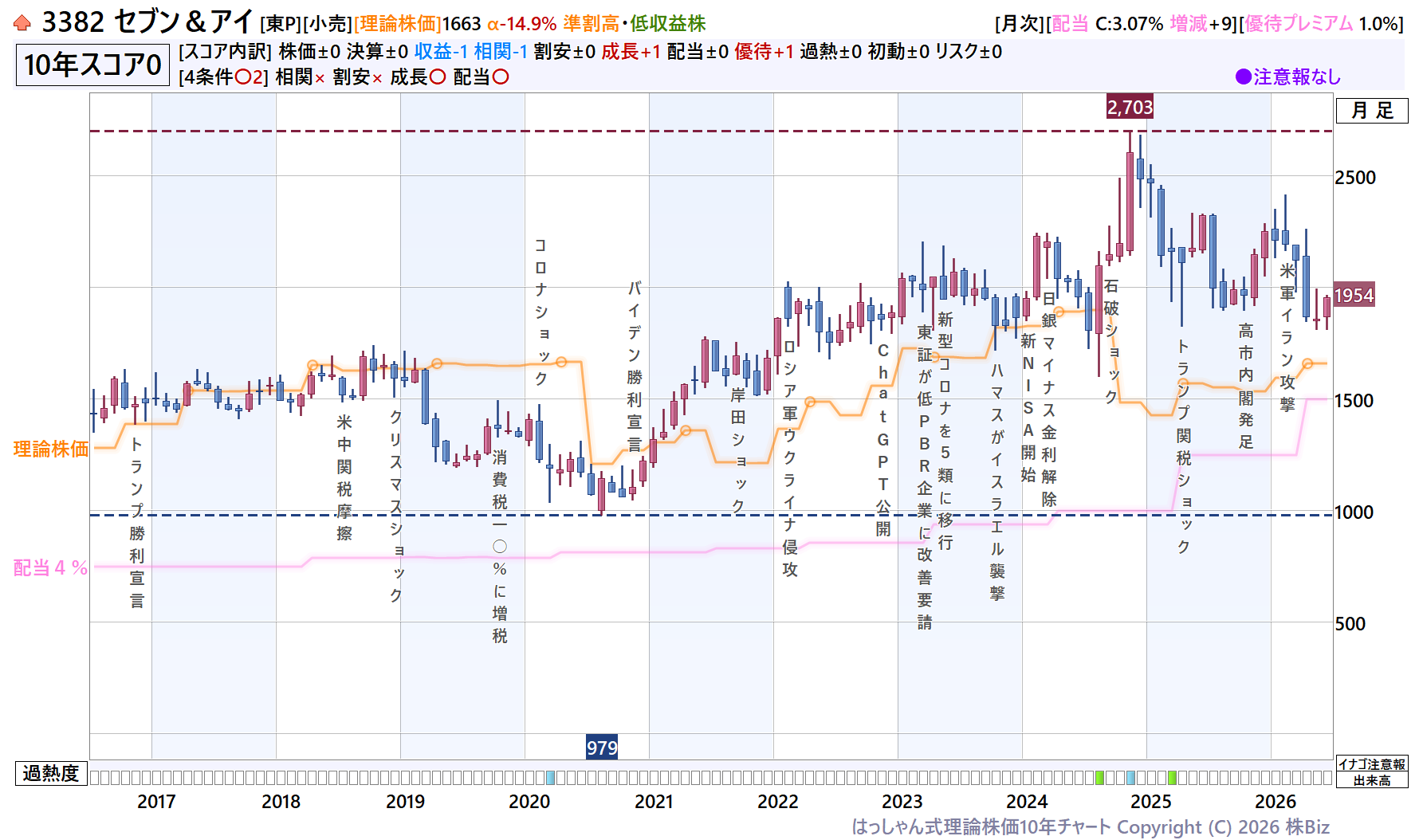Click the copyright 株Biz footer text

(x=1091, y=827)
